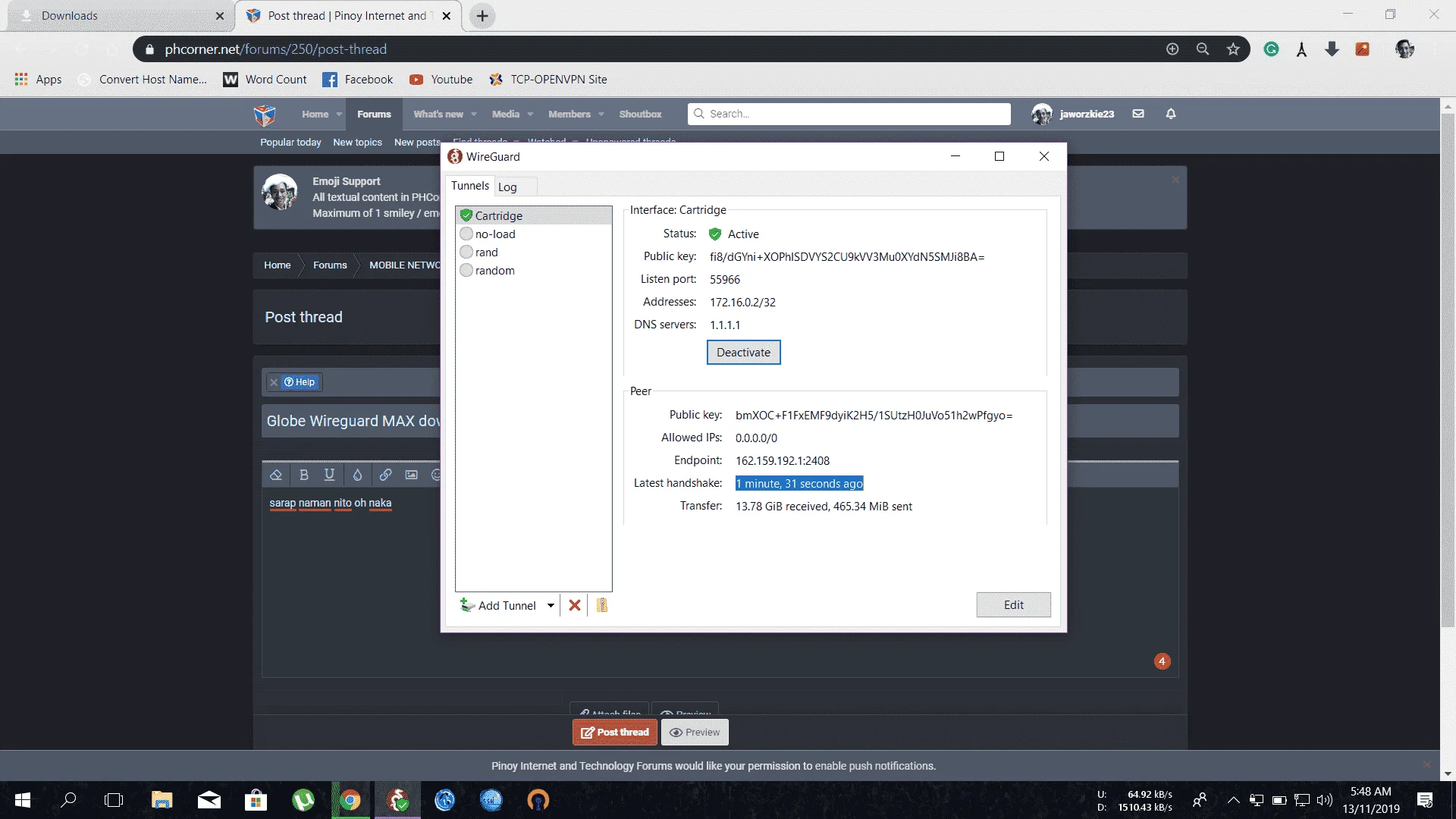
Task: Insert link icon in post editor
Action: (385, 475)
